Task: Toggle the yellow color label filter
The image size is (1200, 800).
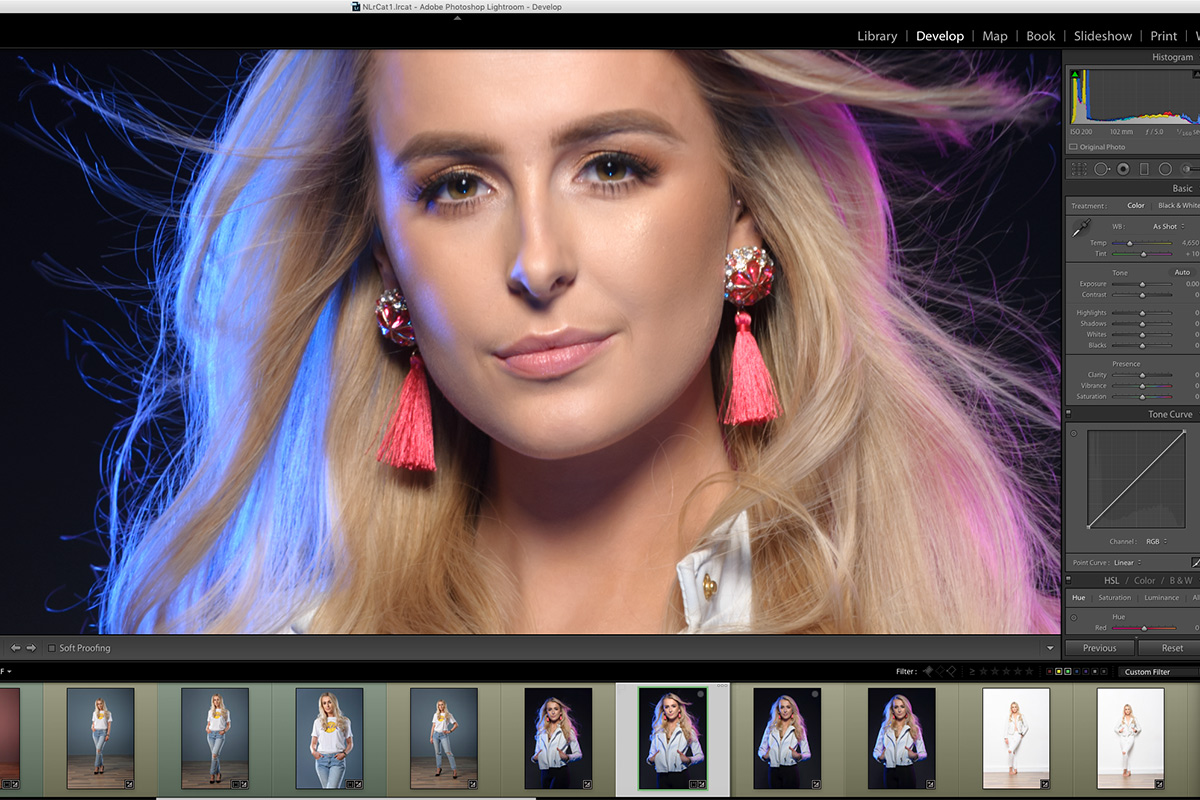Action: [1058, 672]
